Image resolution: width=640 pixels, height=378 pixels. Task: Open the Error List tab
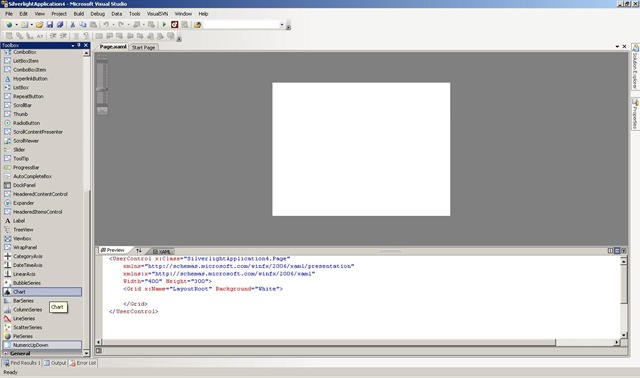pos(83,363)
